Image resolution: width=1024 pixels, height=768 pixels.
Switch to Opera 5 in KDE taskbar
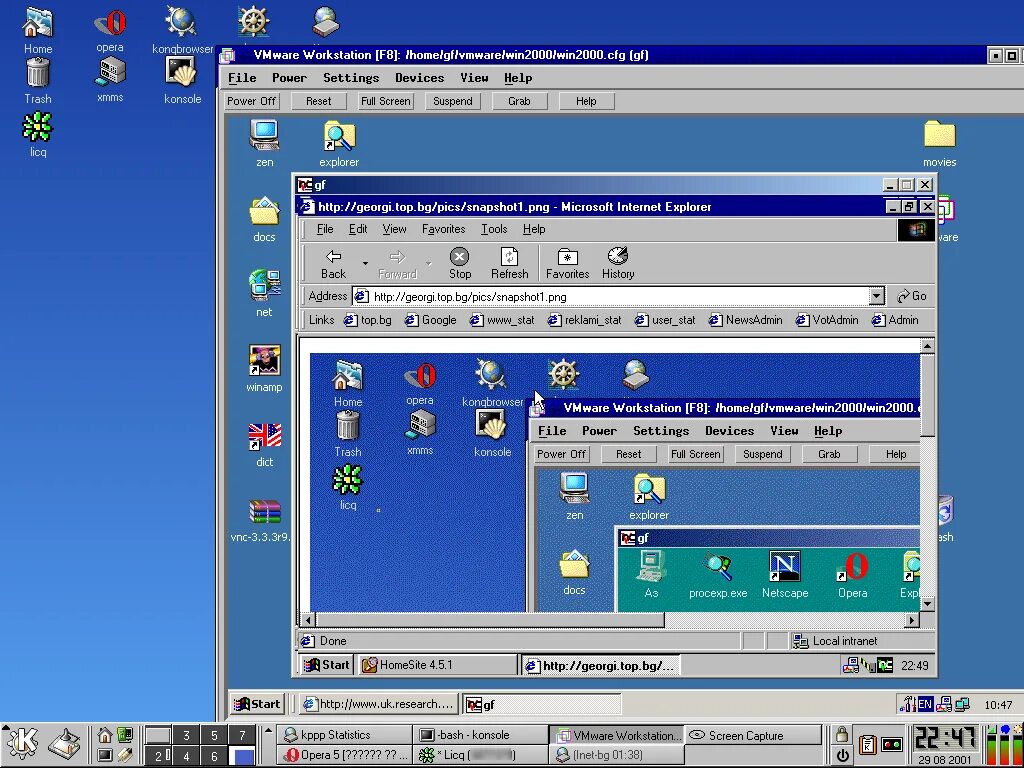point(345,756)
